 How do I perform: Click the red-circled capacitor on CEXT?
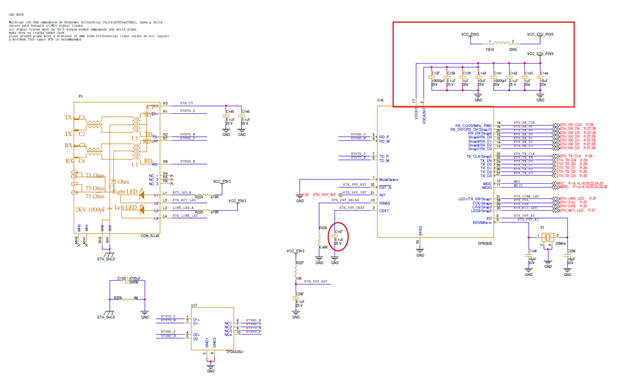pos(335,237)
